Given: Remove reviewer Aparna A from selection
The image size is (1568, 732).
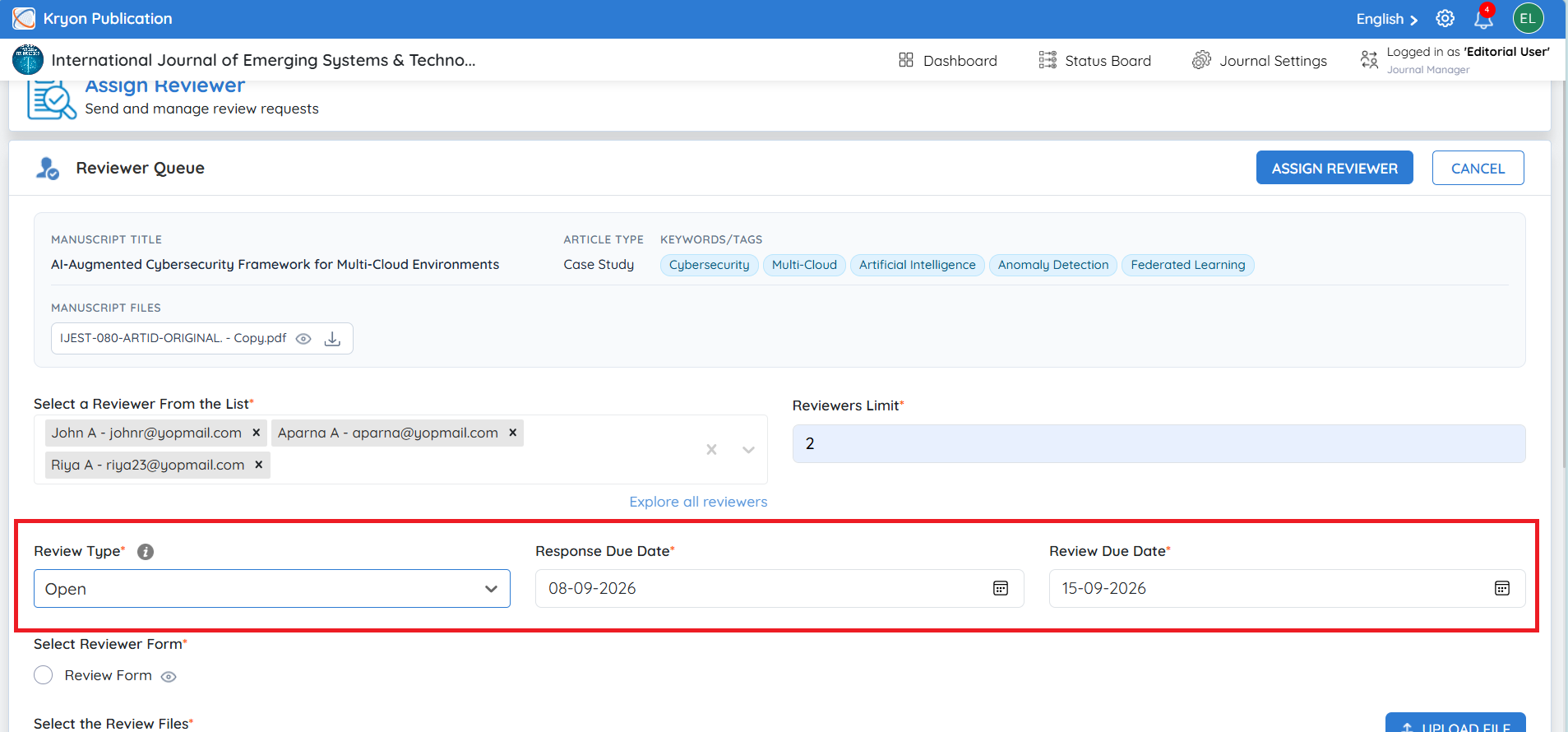Looking at the screenshot, I should (513, 433).
